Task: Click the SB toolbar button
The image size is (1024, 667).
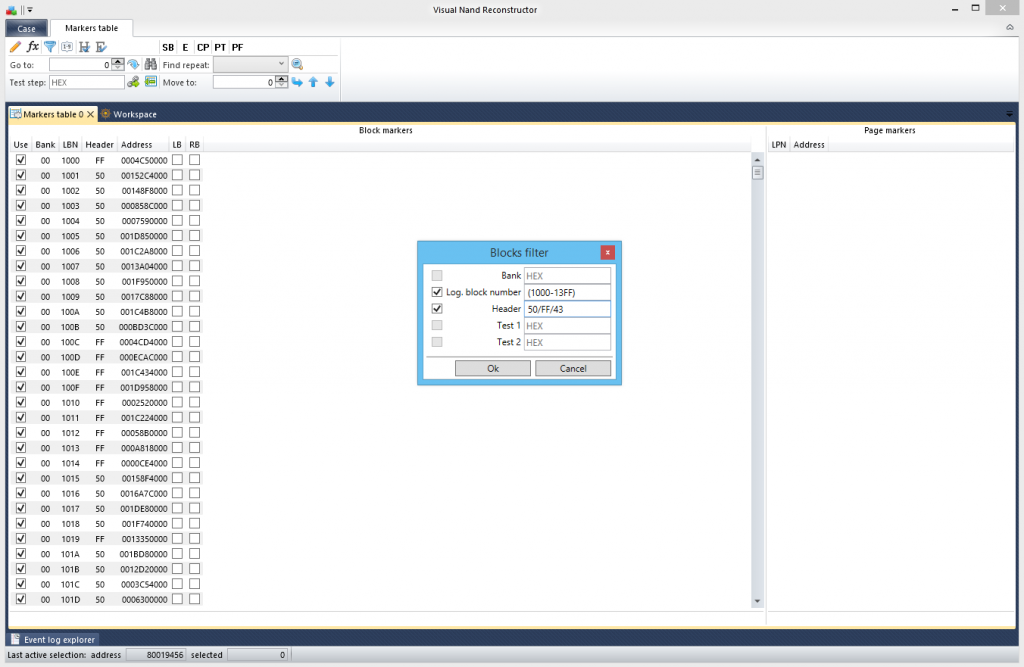Action: 168,48
